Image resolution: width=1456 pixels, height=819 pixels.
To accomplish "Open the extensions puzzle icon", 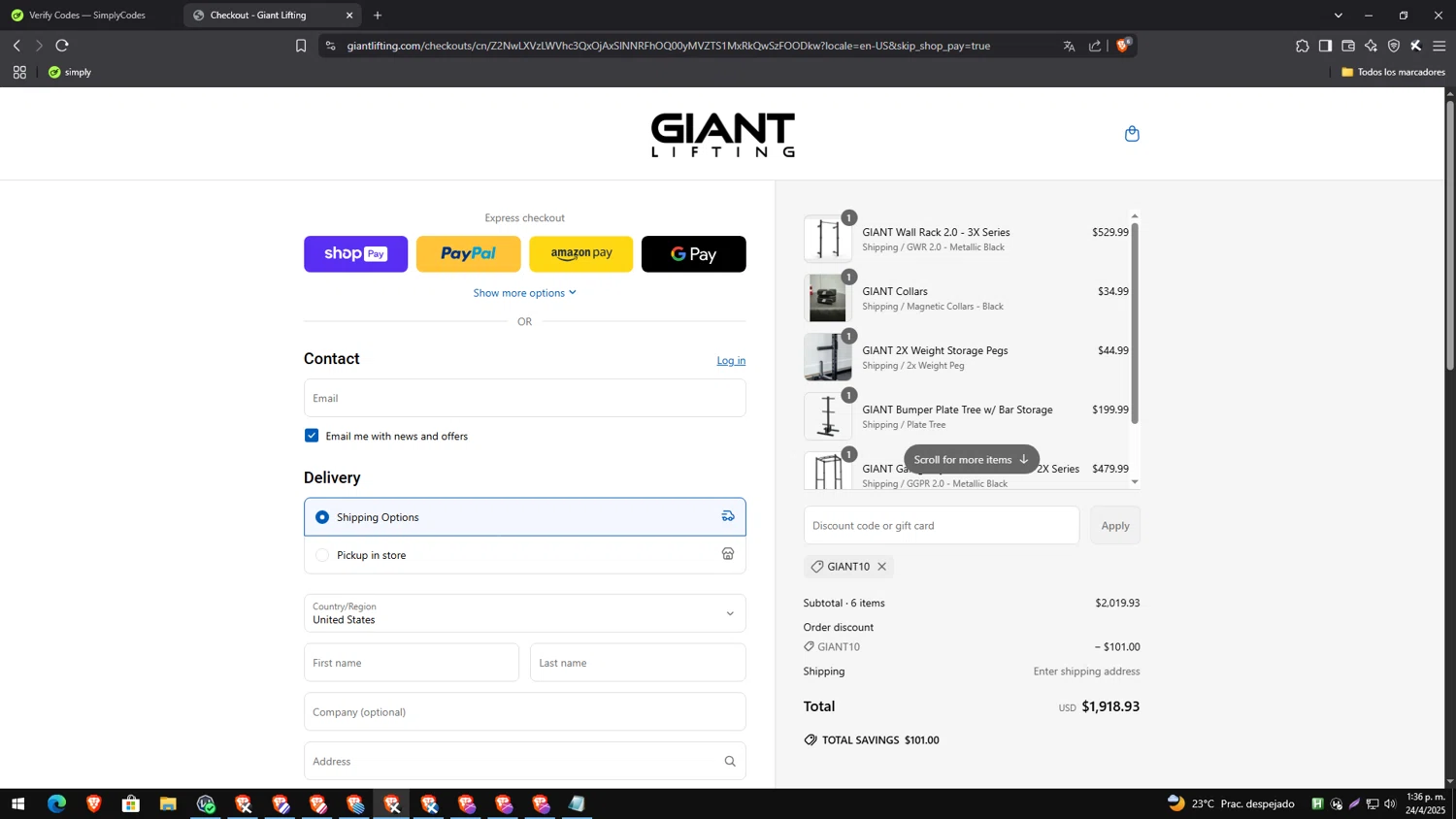I will tap(1303, 46).
